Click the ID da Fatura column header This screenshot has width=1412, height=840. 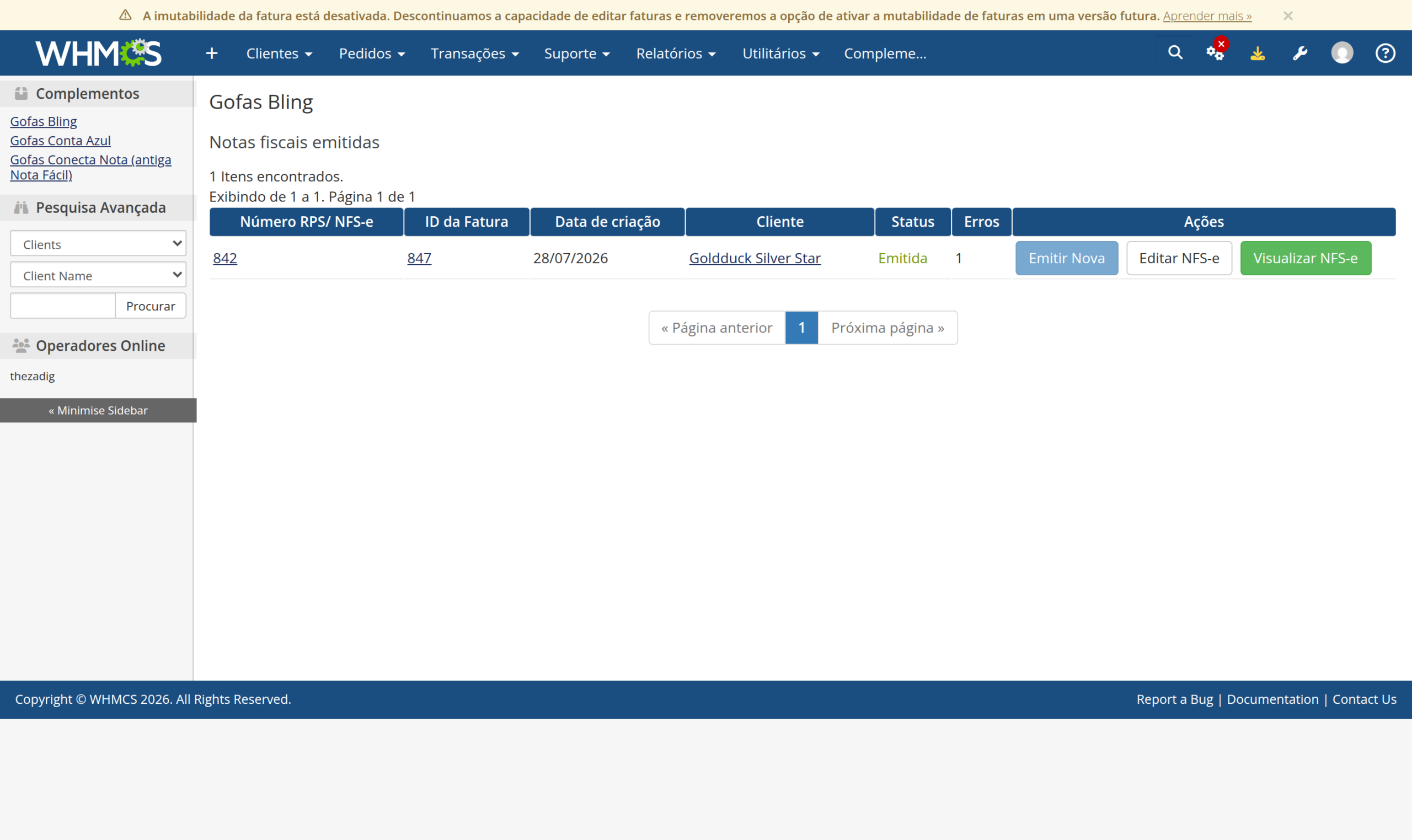[466, 222]
